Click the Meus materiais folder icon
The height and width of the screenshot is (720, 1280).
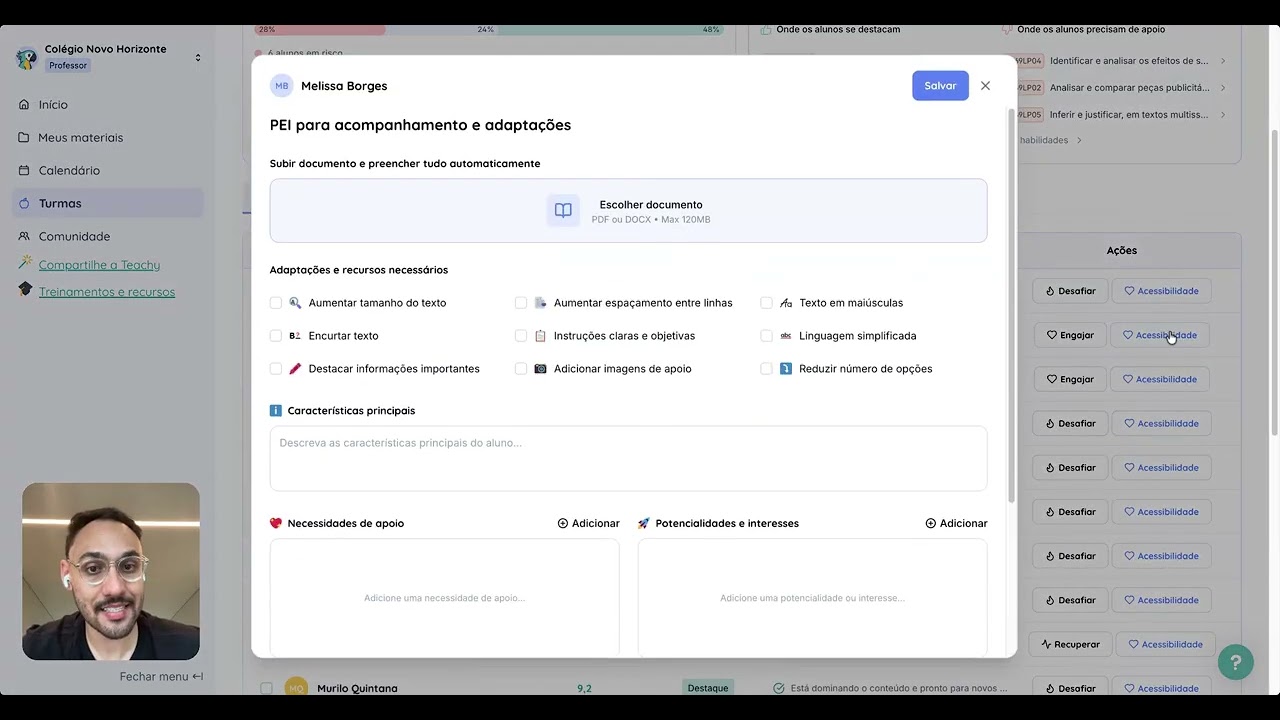24,137
